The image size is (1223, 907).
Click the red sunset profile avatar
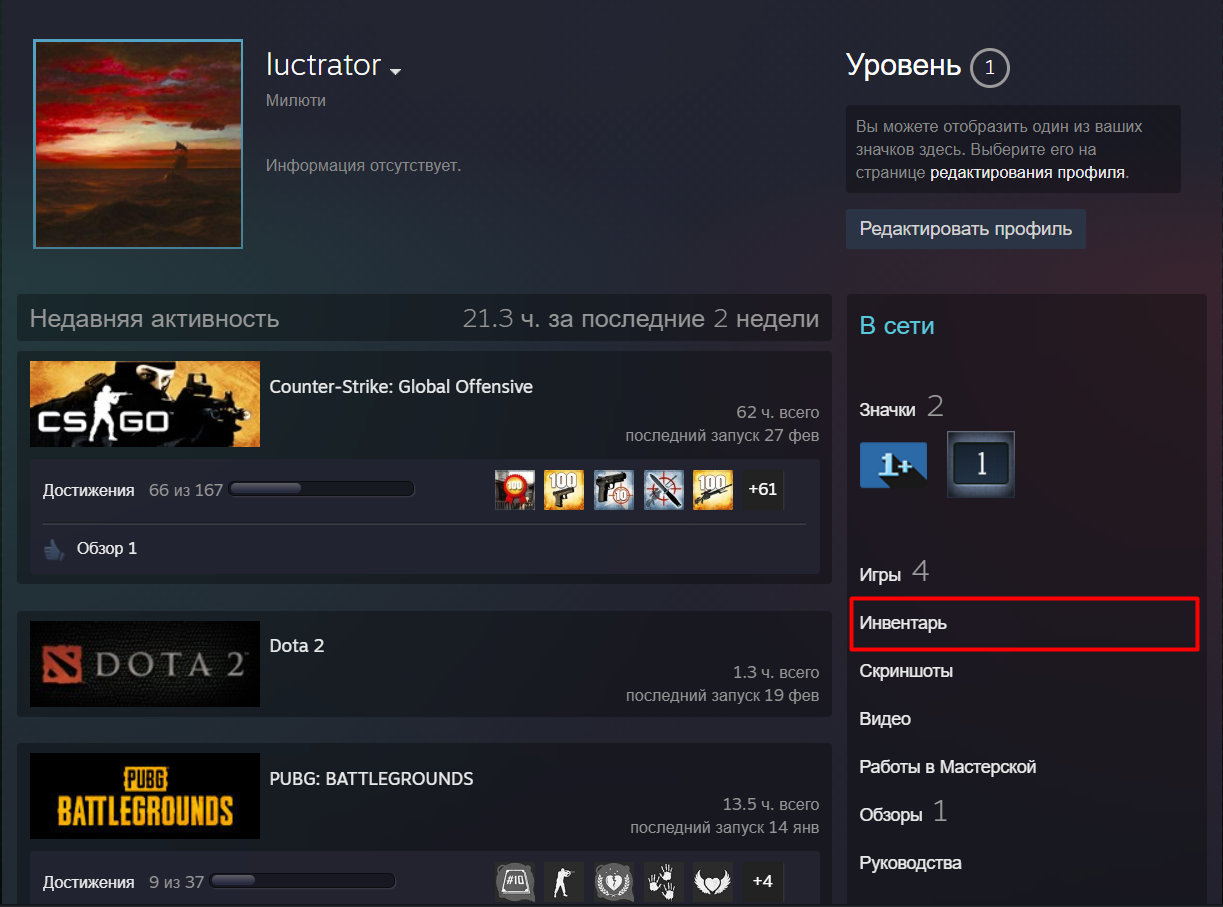[x=138, y=144]
